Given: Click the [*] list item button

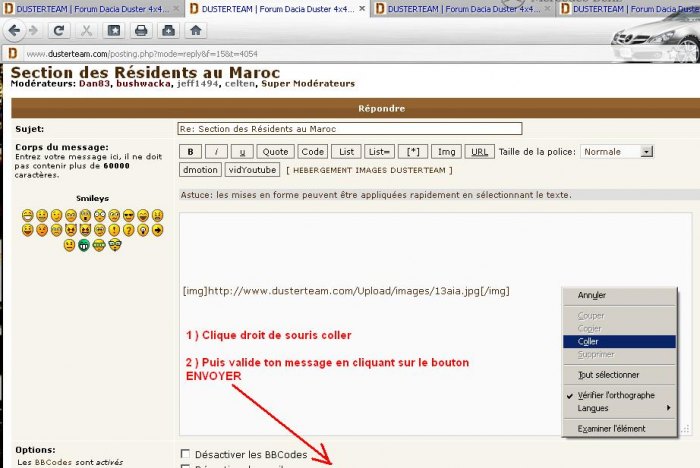Looking at the screenshot, I should [x=413, y=152].
